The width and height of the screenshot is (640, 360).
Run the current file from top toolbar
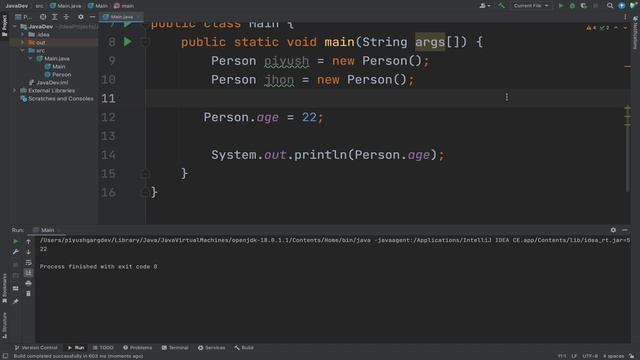(x=561, y=6)
